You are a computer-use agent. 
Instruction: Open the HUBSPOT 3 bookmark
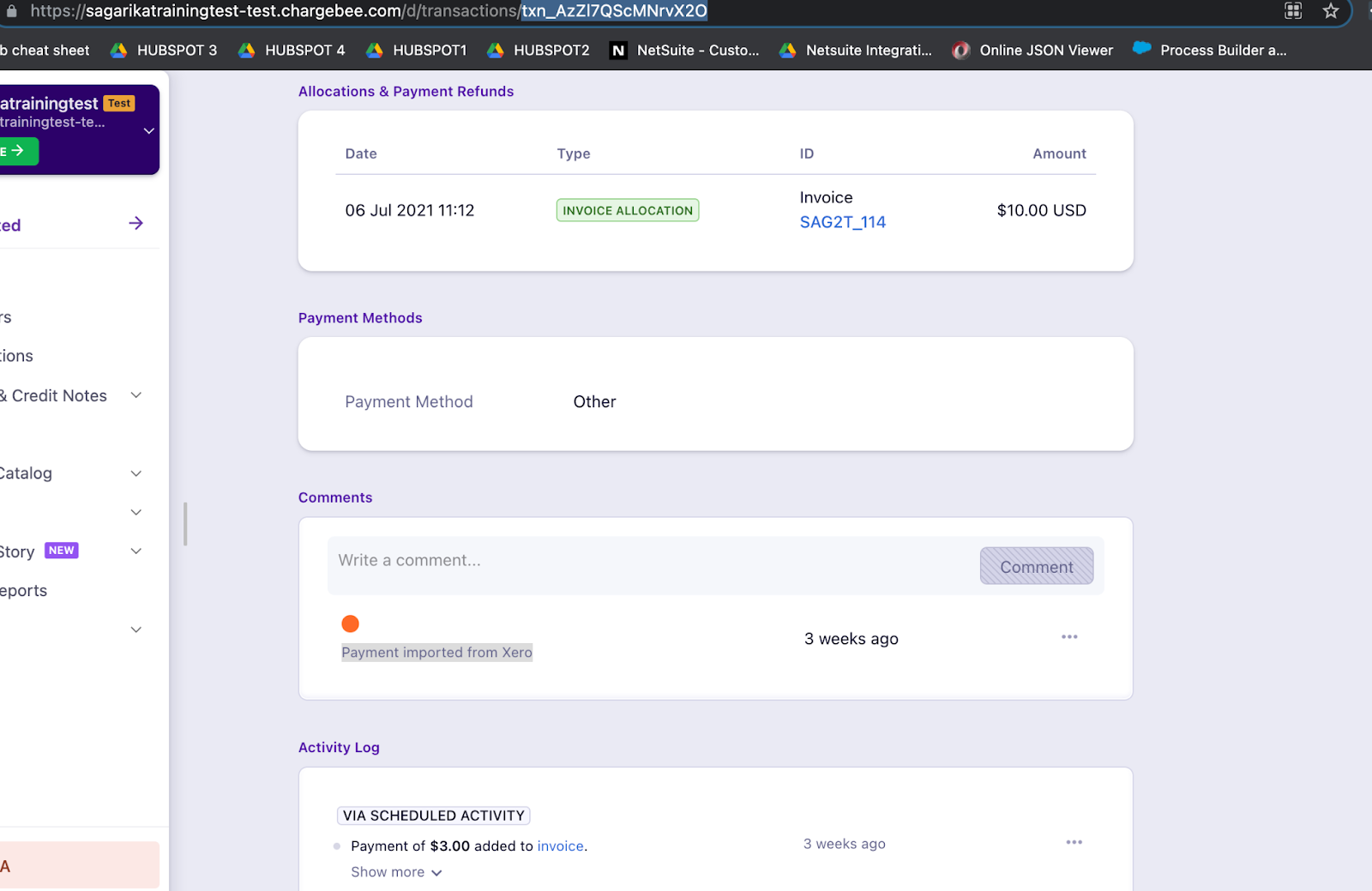pyautogui.click(x=164, y=51)
